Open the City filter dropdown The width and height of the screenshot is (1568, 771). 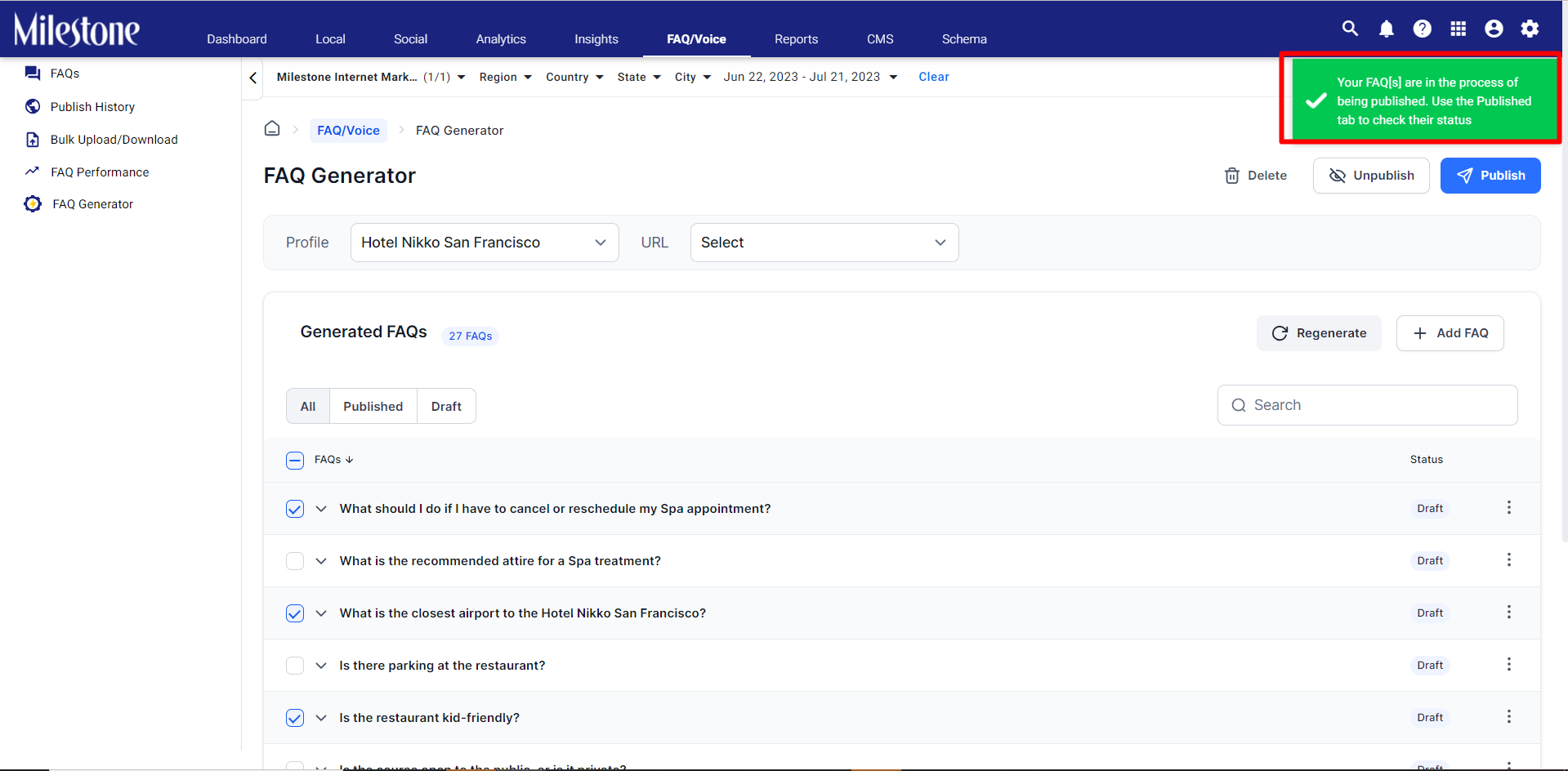[693, 77]
